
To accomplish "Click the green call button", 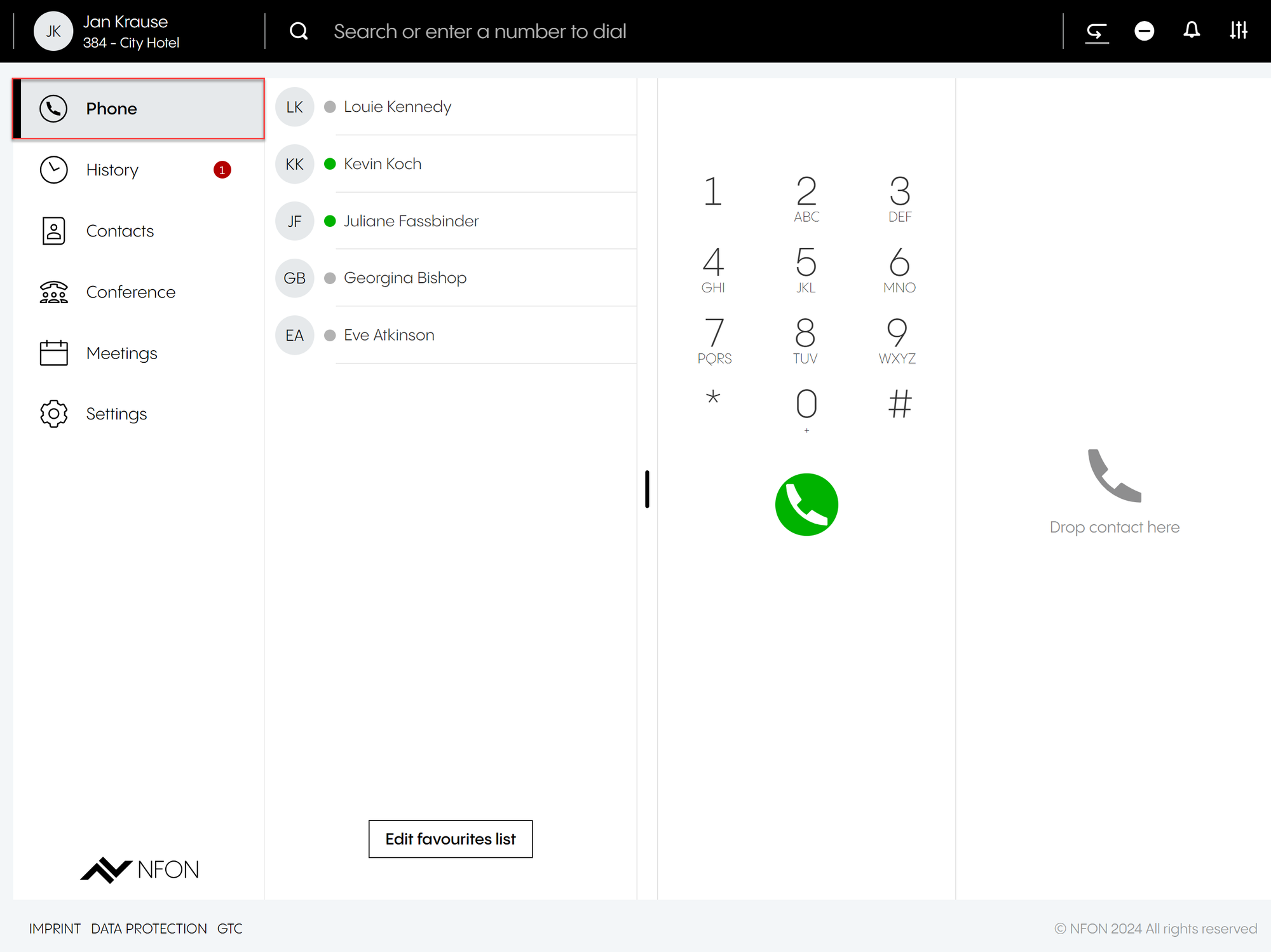I will (806, 505).
